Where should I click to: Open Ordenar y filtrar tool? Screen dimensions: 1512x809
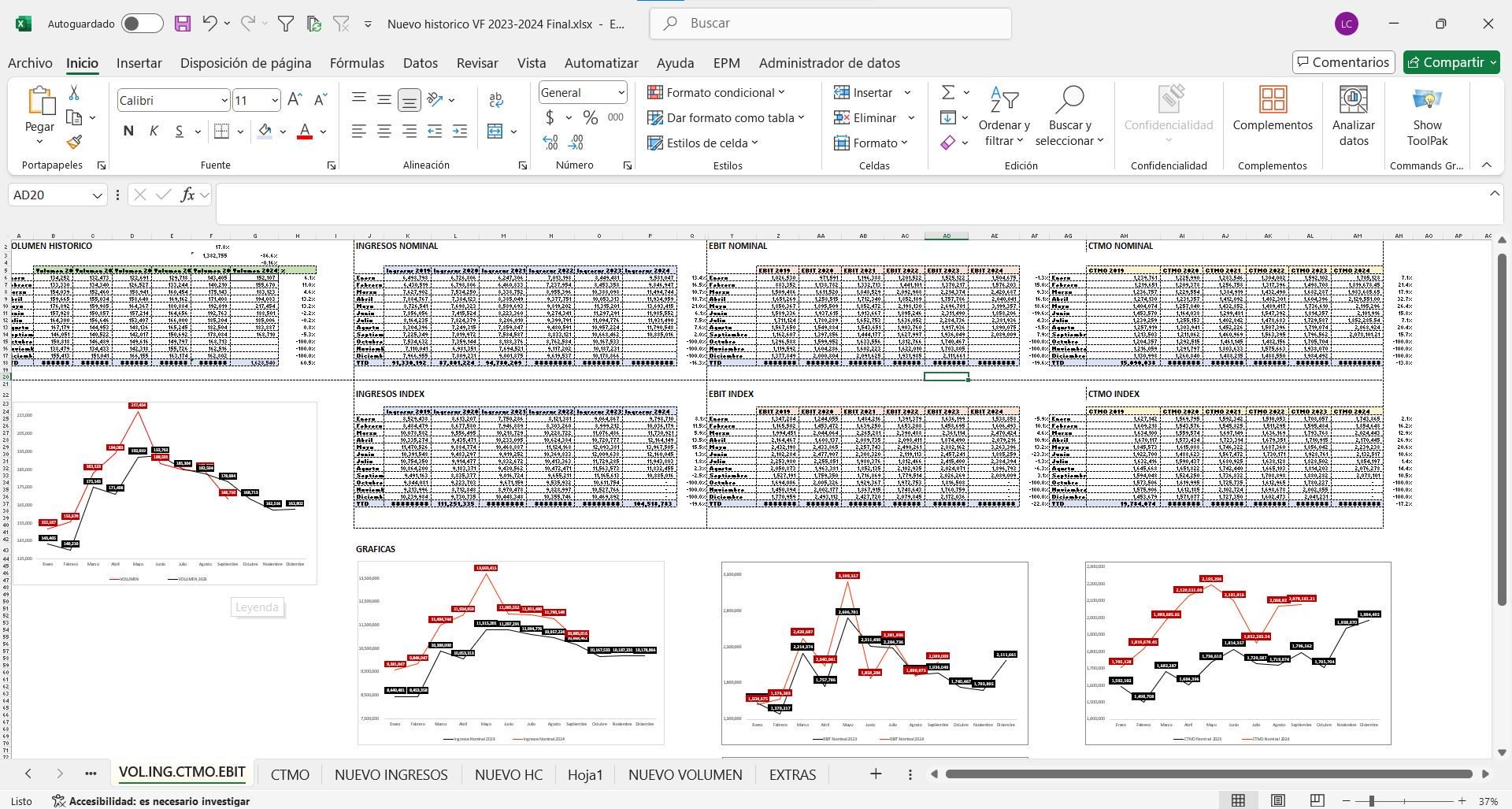pos(1003,117)
